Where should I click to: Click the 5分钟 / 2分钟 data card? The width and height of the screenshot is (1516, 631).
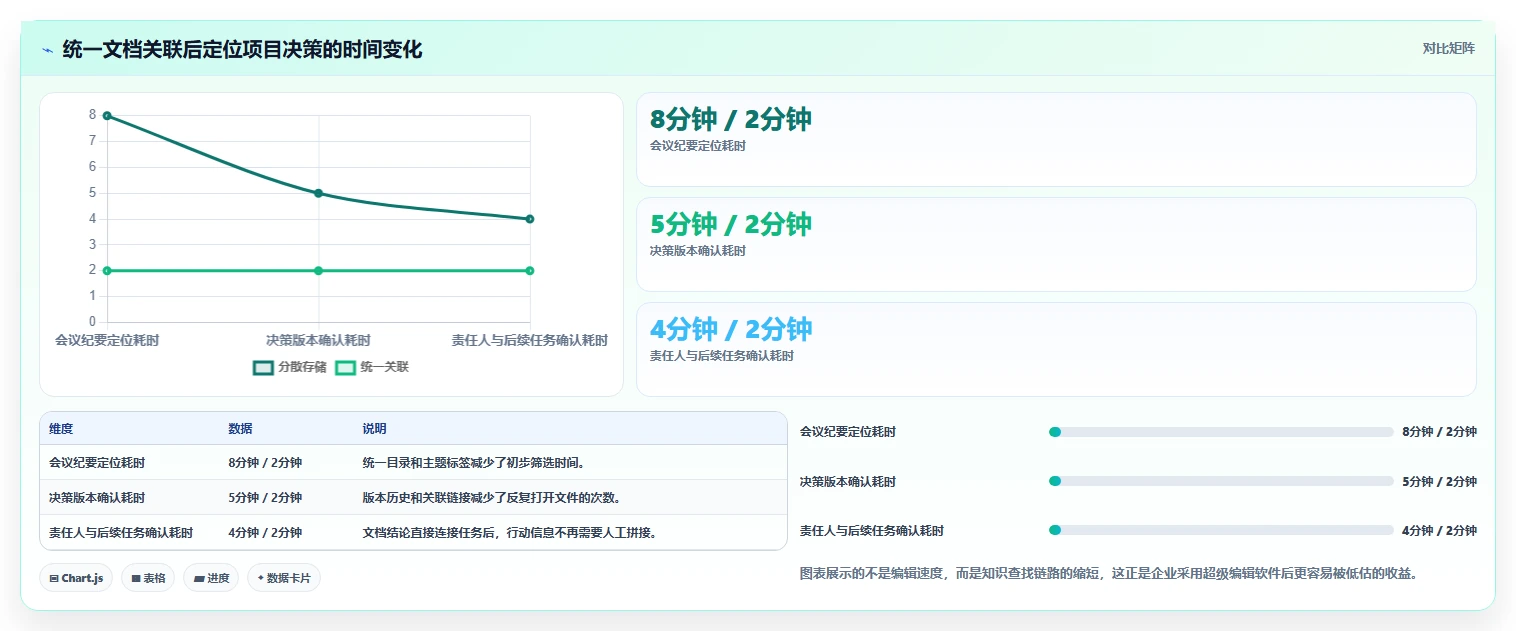(x=1056, y=244)
